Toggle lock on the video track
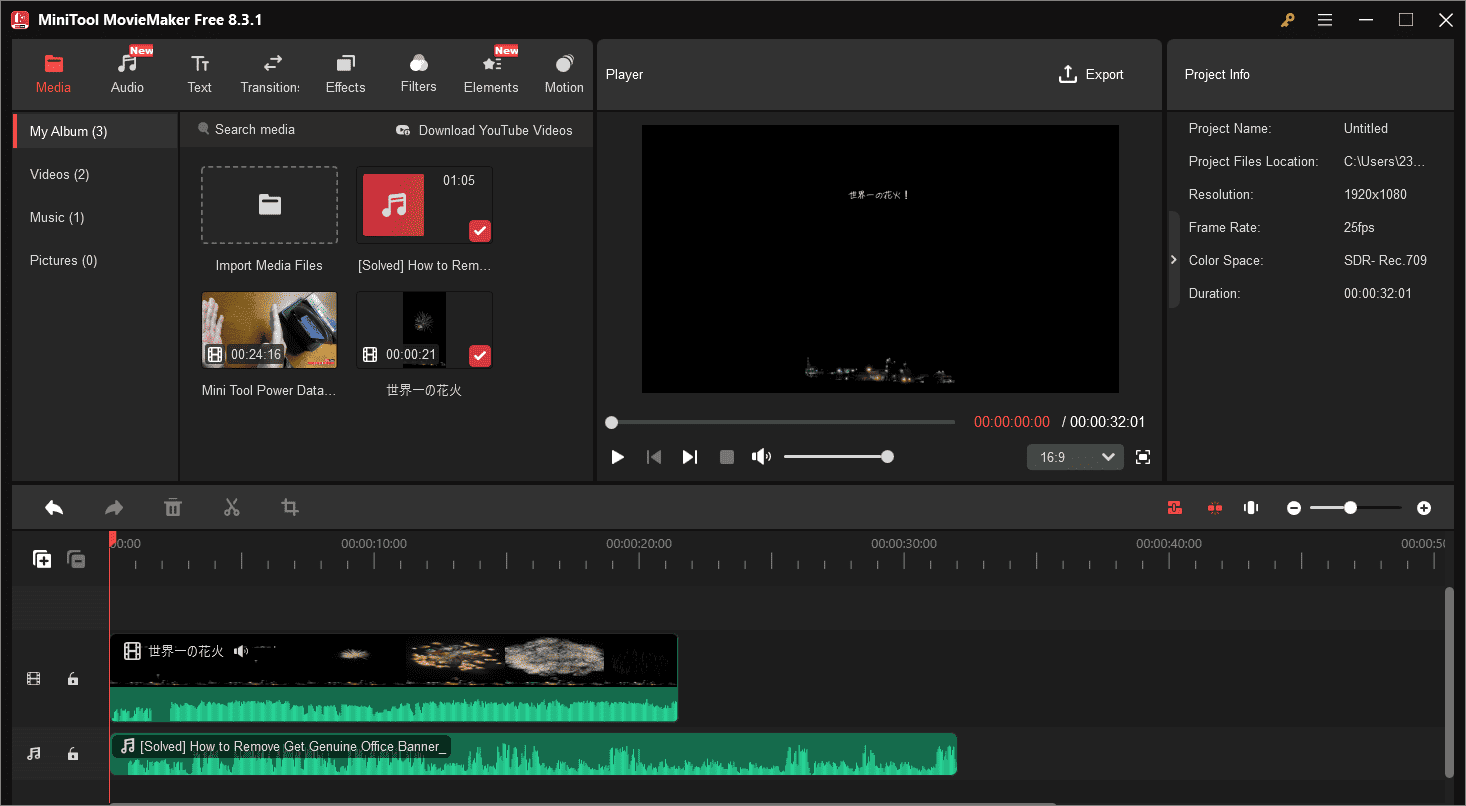Image resolution: width=1466 pixels, height=806 pixels. 73,679
